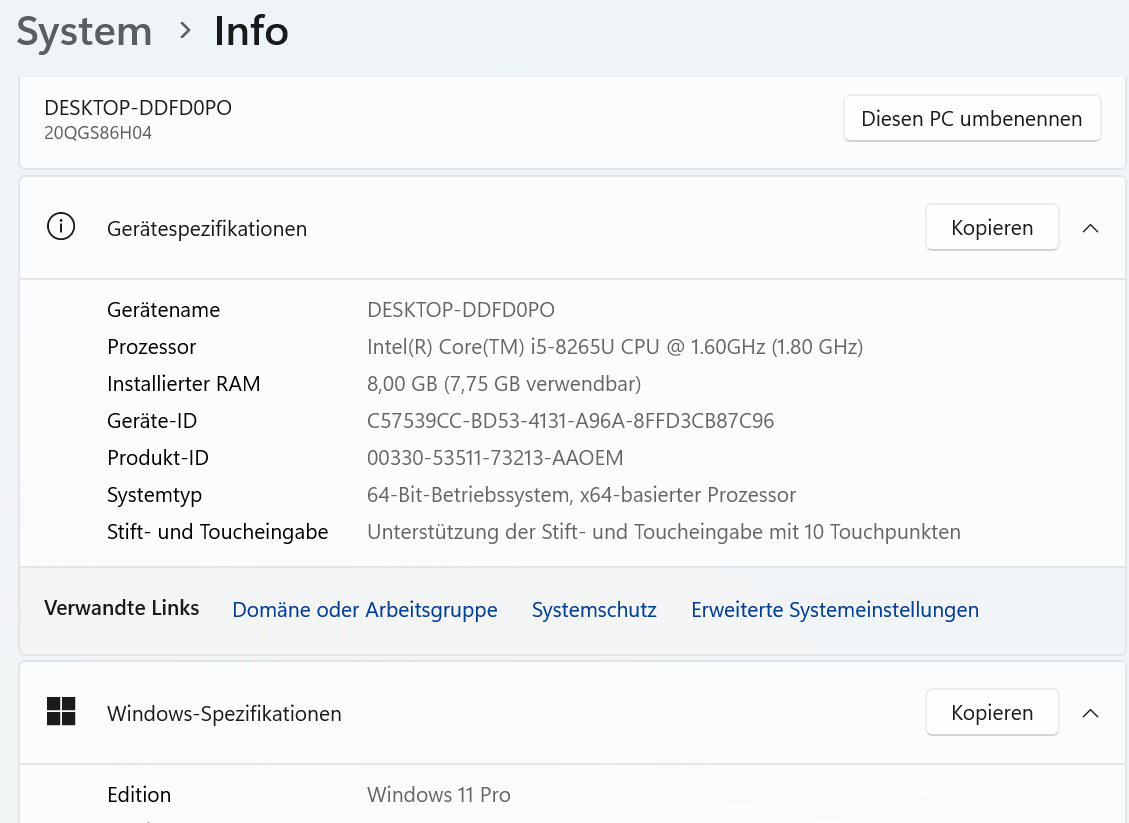The width and height of the screenshot is (1129, 823).
Task: Click the Geräte-ID value C57539CC-BD53-4131-A96A-8FFD3CB87C96
Action: click(x=570, y=421)
